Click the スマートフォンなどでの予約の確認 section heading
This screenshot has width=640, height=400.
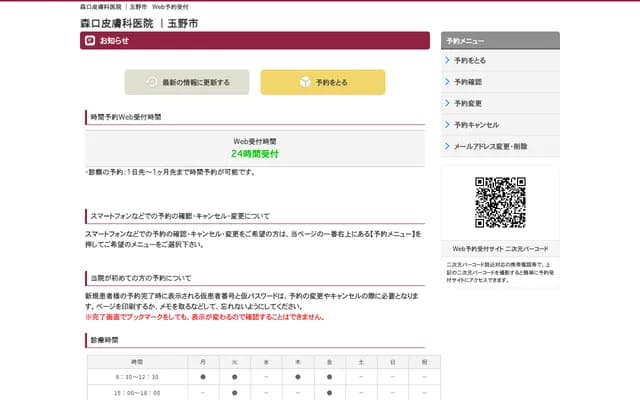[180, 216]
